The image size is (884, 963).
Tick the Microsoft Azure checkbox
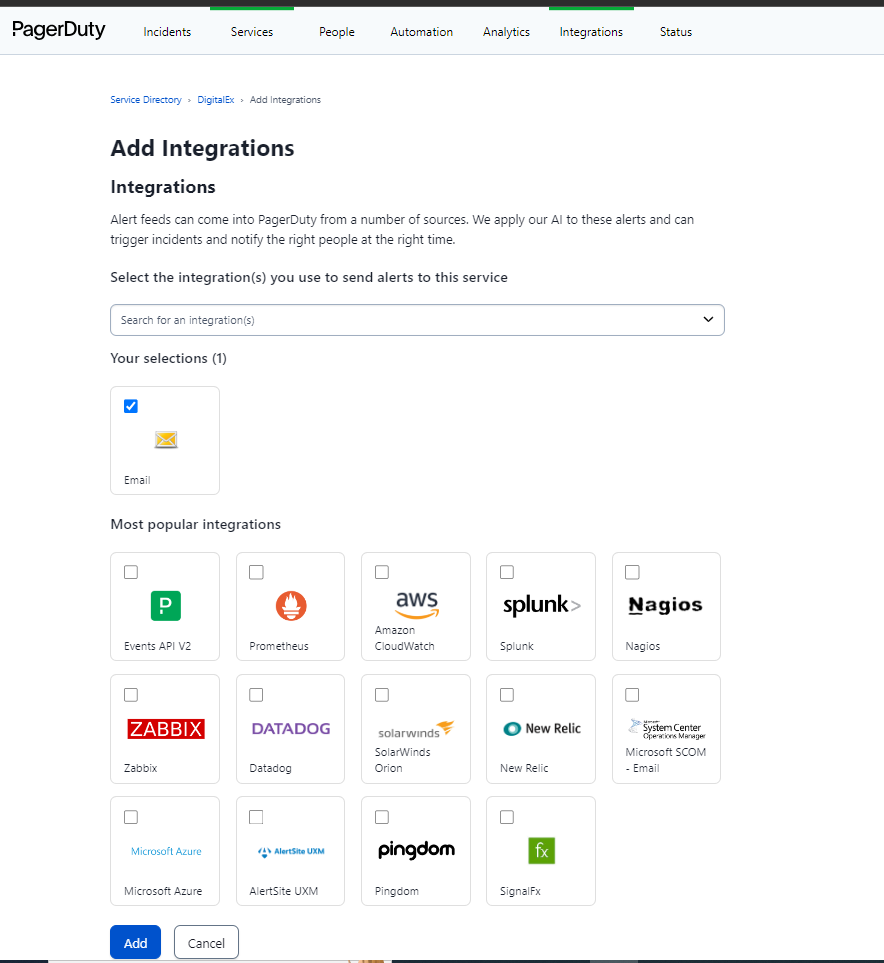click(x=131, y=817)
